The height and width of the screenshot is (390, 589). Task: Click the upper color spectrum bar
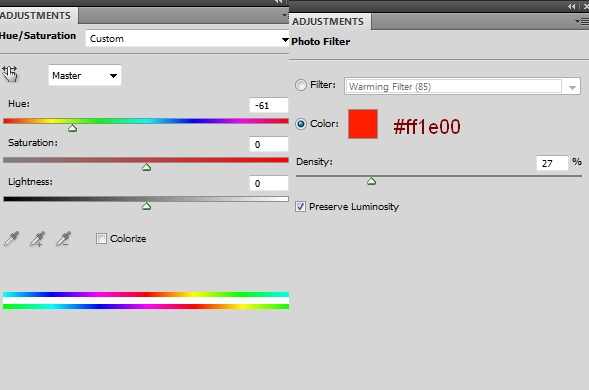146,295
